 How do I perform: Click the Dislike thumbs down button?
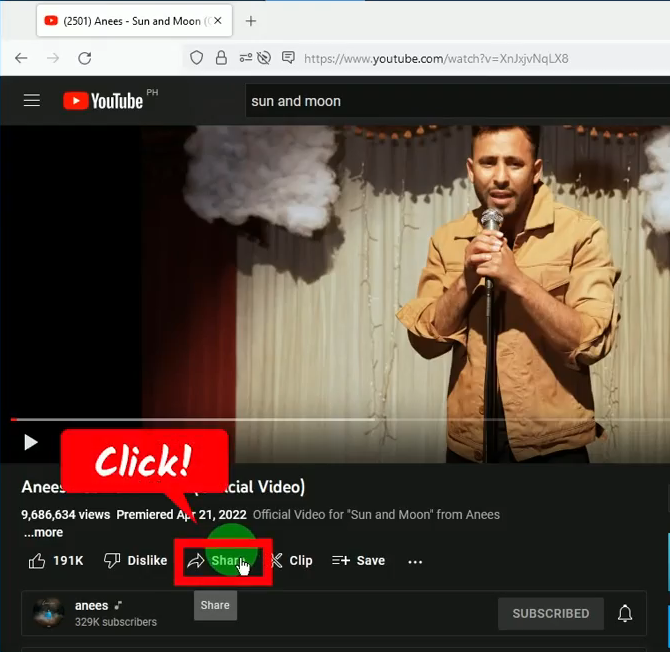point(135,561)
